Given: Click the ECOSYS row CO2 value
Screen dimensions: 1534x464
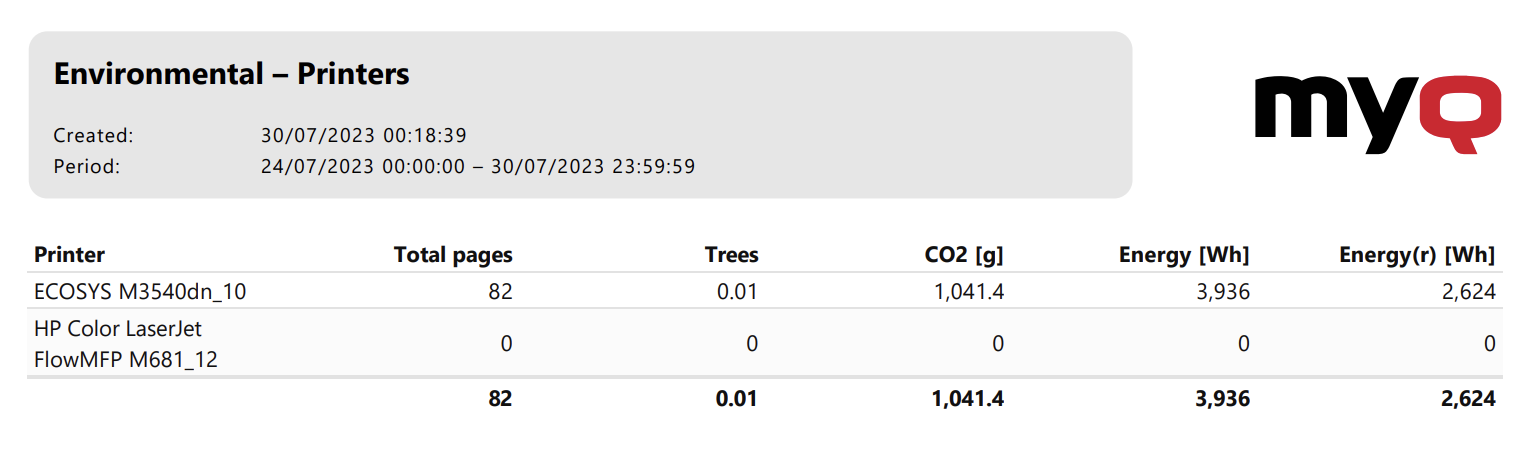Looking at the screenshot, I should coord(969,292).
